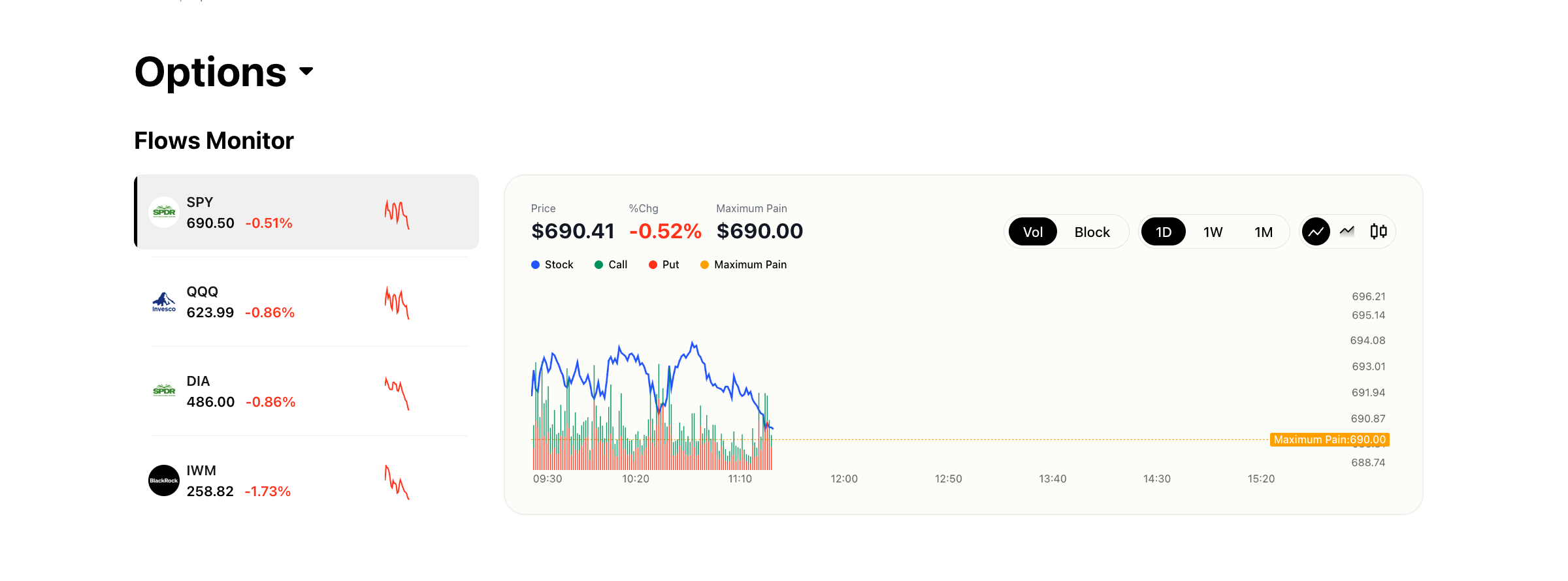Screen dimensions: 1568x581
Task: Click the Maximum Pain orange legend dot
Action: [x=704, y=264]
